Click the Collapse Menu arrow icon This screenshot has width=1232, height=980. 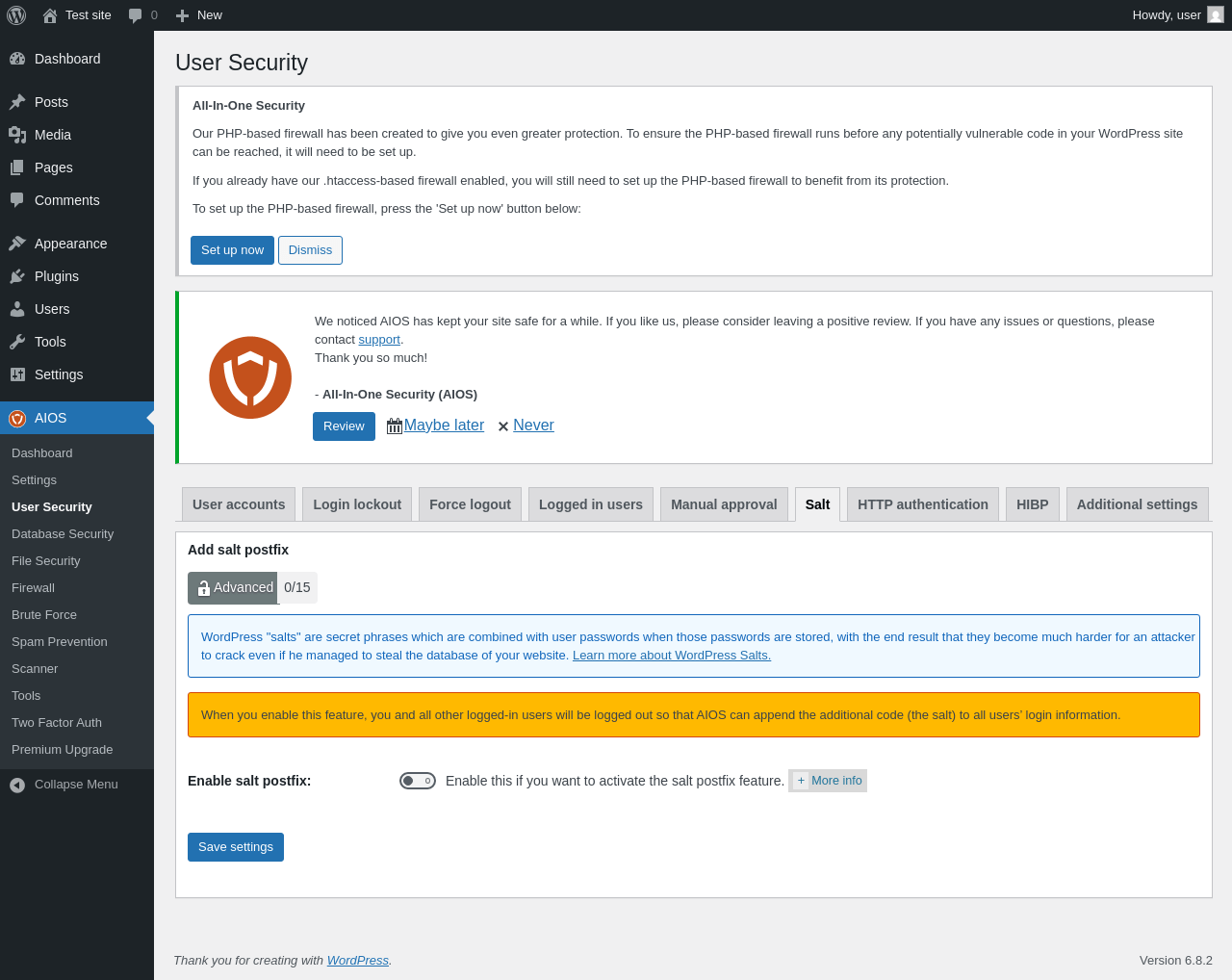pos(17,786)
